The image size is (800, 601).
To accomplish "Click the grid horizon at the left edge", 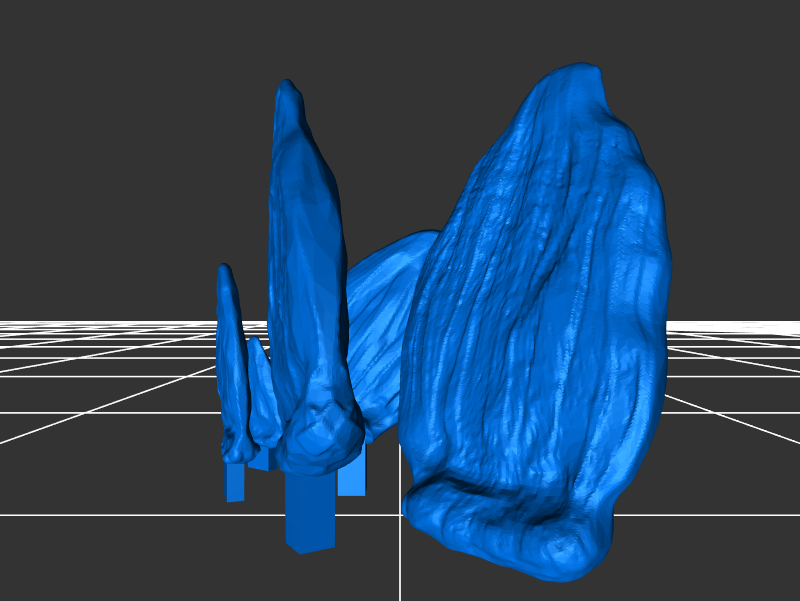I will (10, 322).
